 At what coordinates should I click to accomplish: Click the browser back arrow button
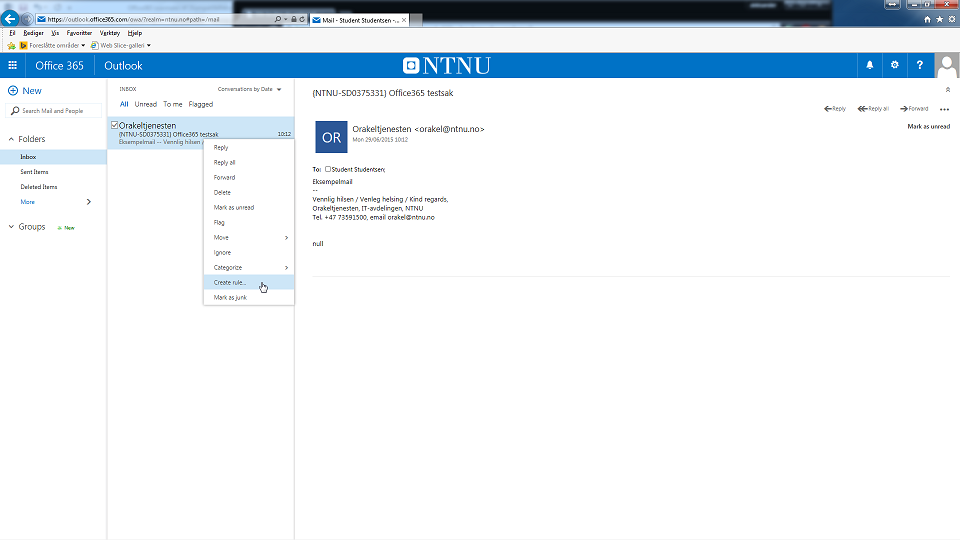pos(10,19)
